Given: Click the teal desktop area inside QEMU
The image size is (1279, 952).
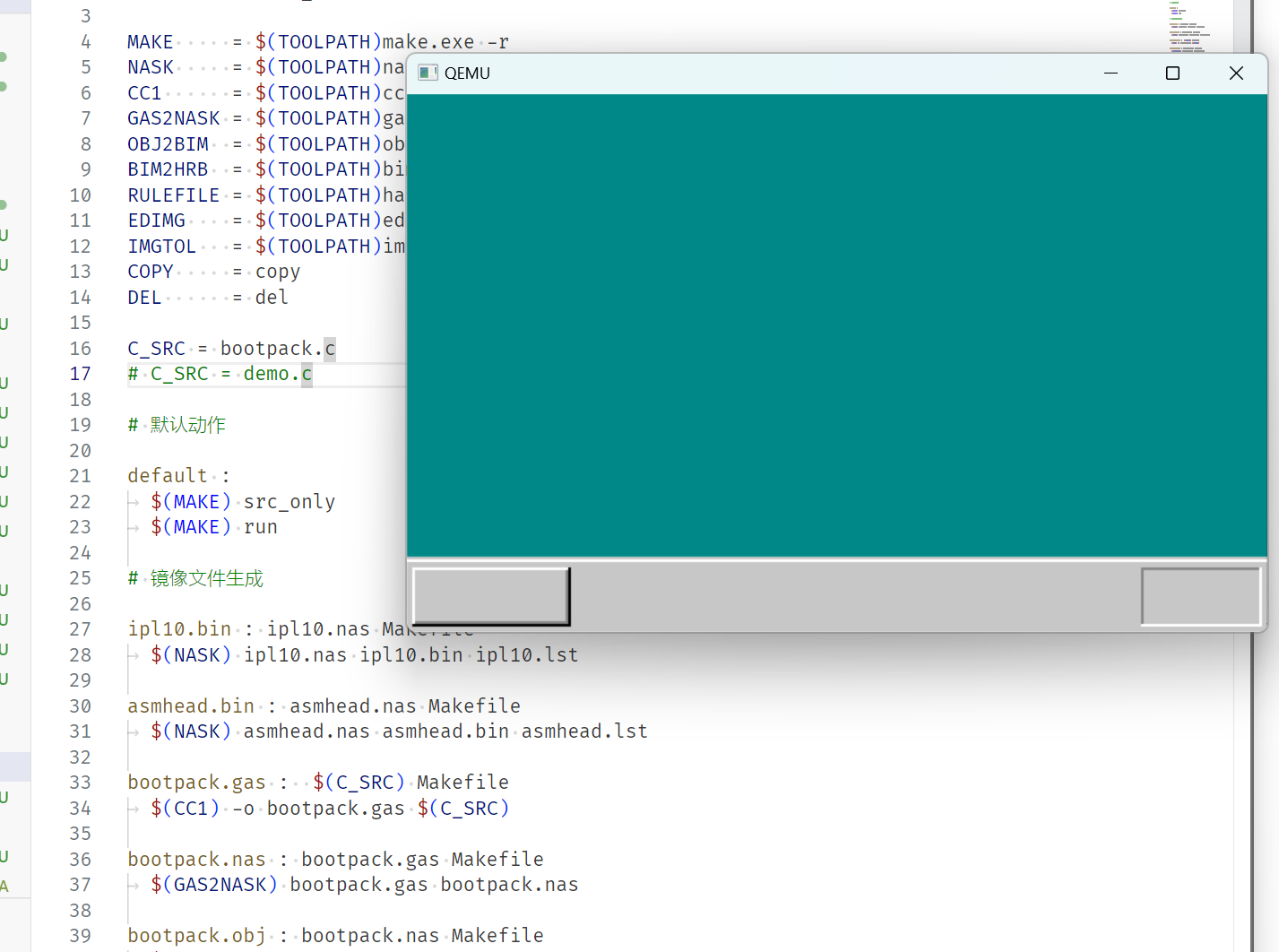Looking at the screenshot, I should coord(836,325).
